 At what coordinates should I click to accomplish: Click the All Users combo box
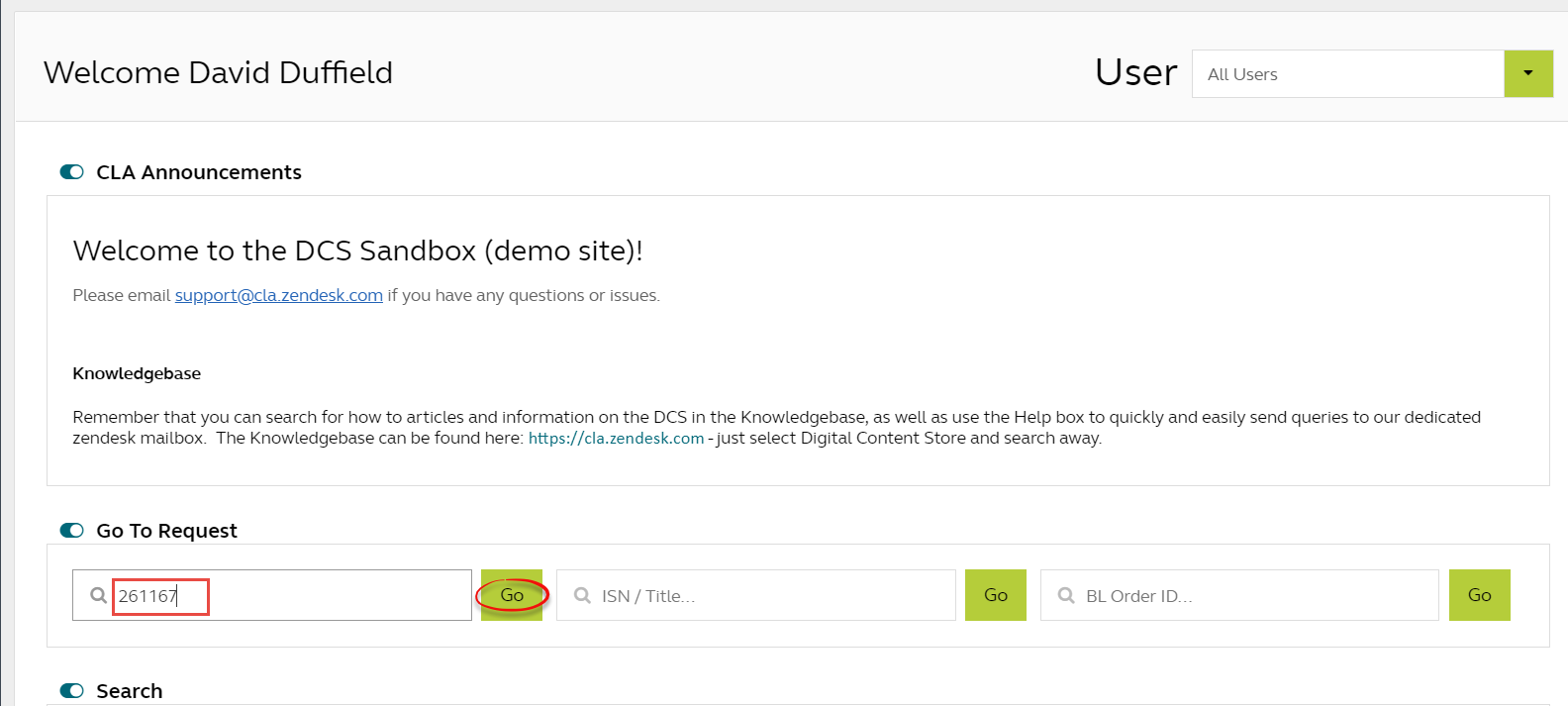(1347, 74)
